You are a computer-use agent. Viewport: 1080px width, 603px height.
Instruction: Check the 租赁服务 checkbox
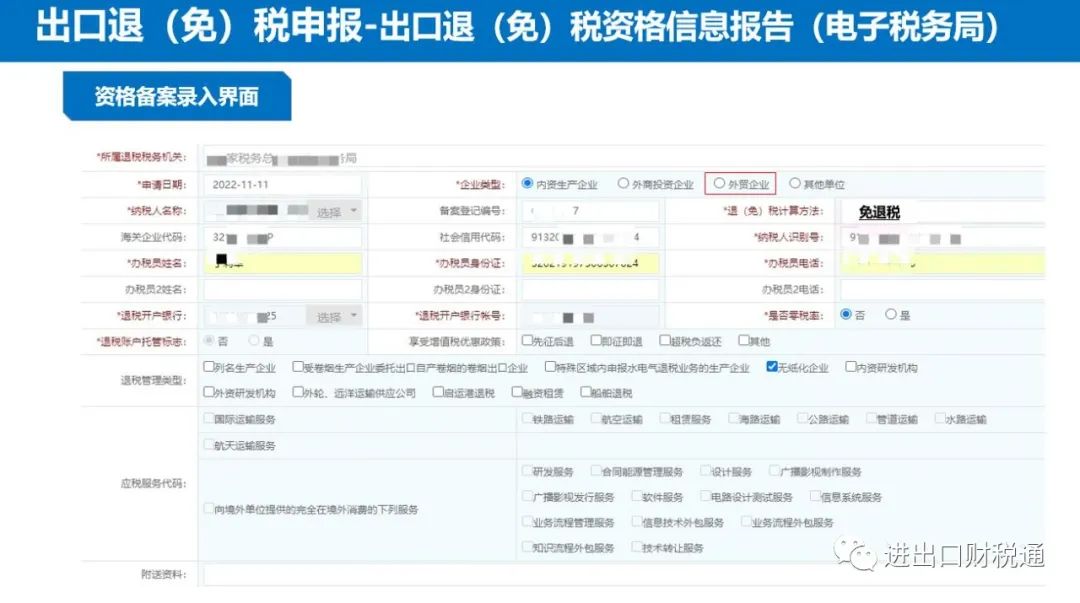coord(665,418)
